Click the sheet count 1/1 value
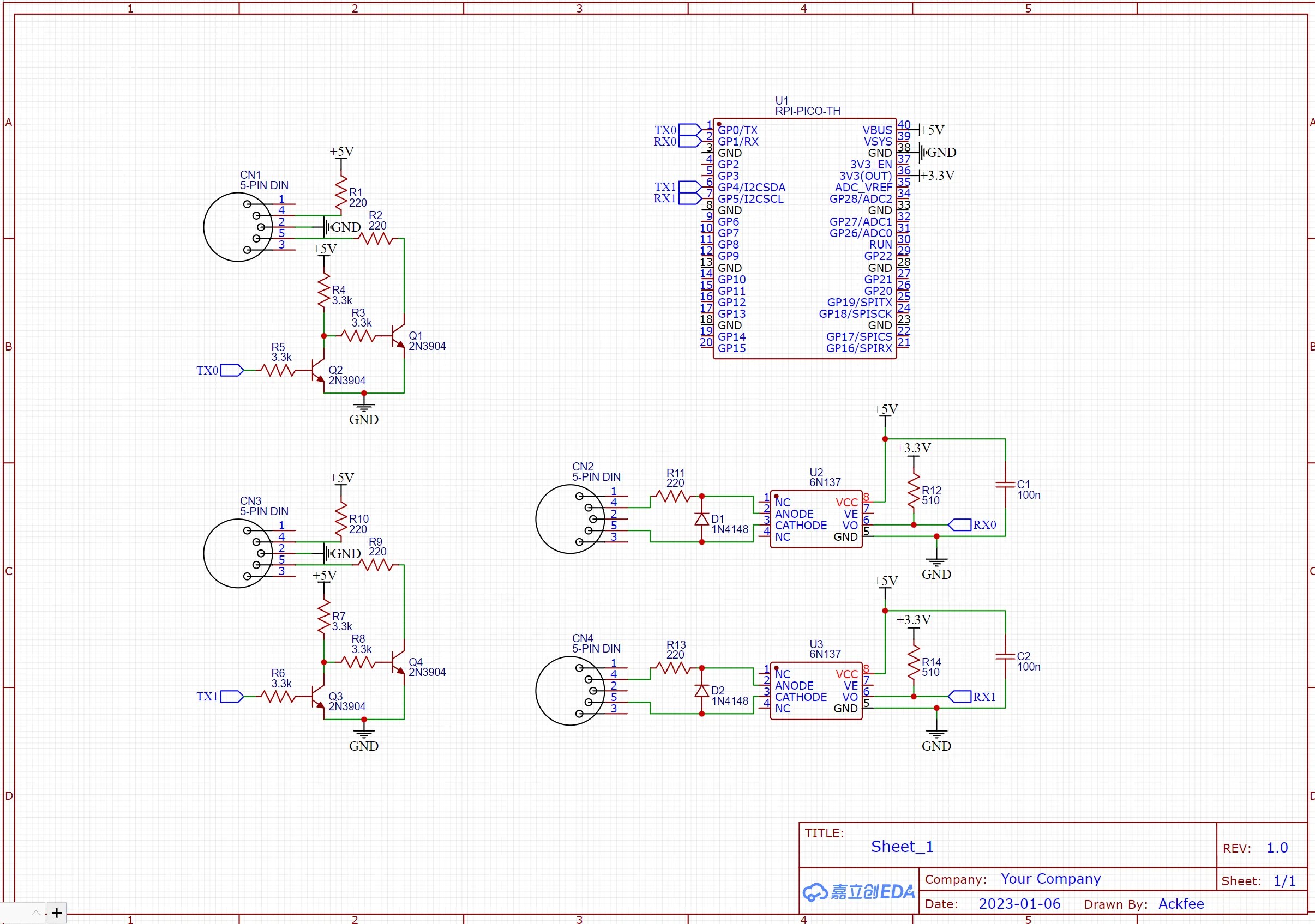 (x=1284, y=881)
